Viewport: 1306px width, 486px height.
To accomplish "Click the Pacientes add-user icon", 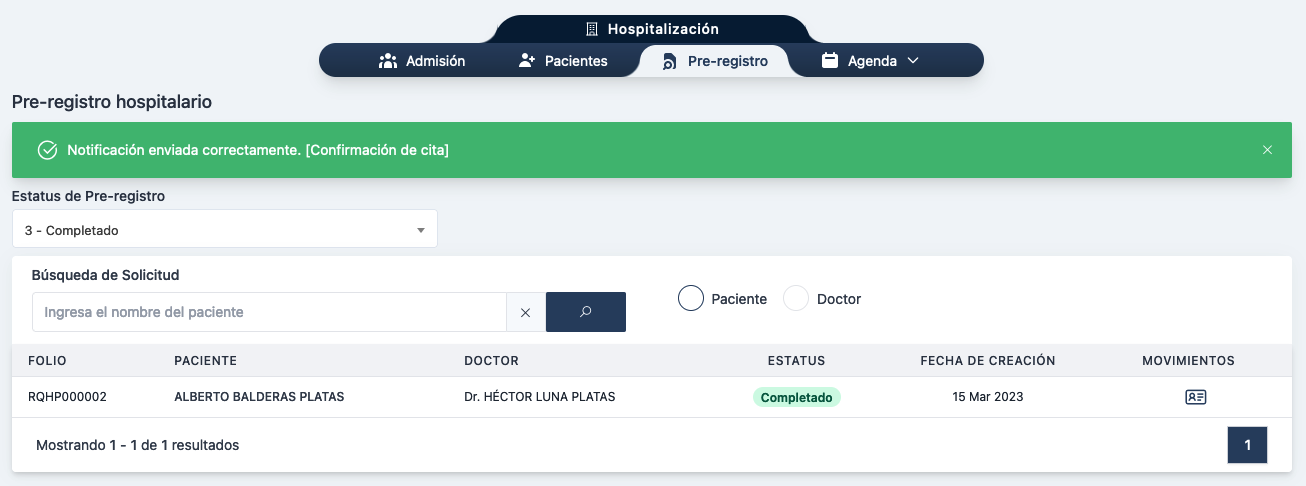I will point(527,61).
